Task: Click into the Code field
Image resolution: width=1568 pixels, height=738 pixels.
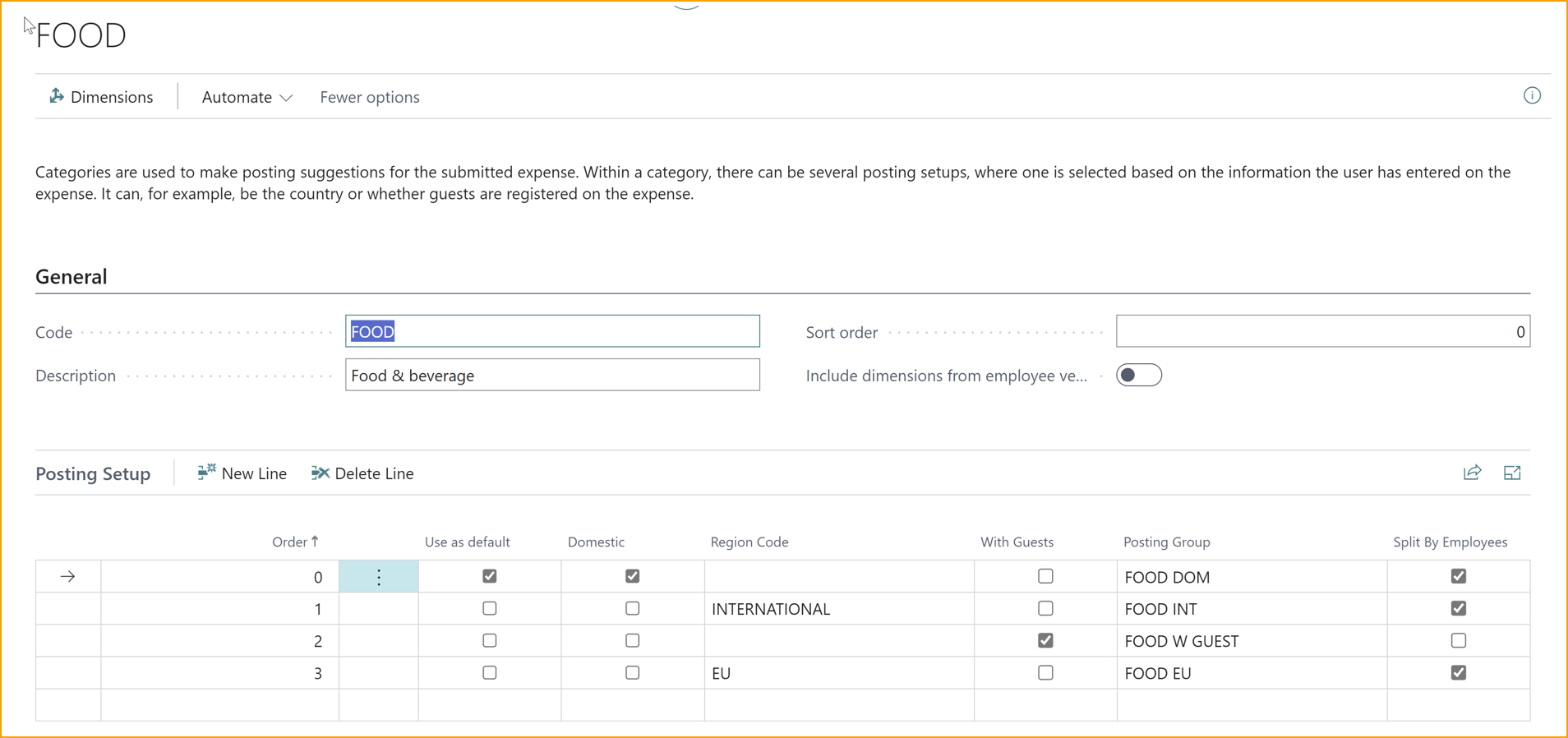Action: pyautogui.click(x=552, y=331)
